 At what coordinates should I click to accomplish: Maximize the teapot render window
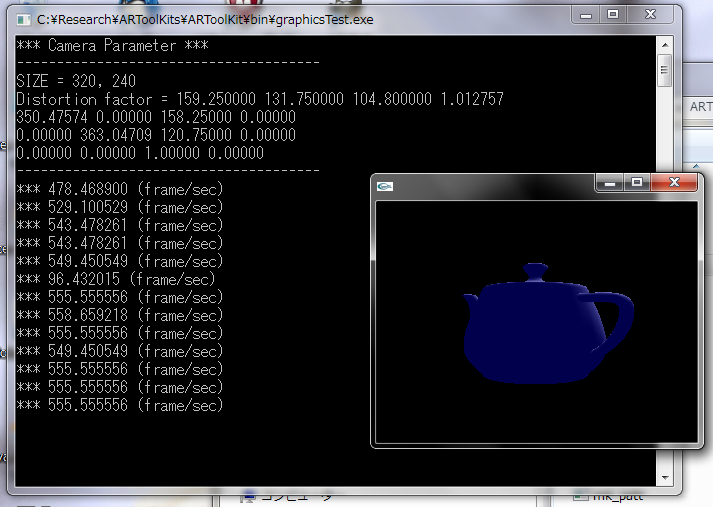coord(637,183)
